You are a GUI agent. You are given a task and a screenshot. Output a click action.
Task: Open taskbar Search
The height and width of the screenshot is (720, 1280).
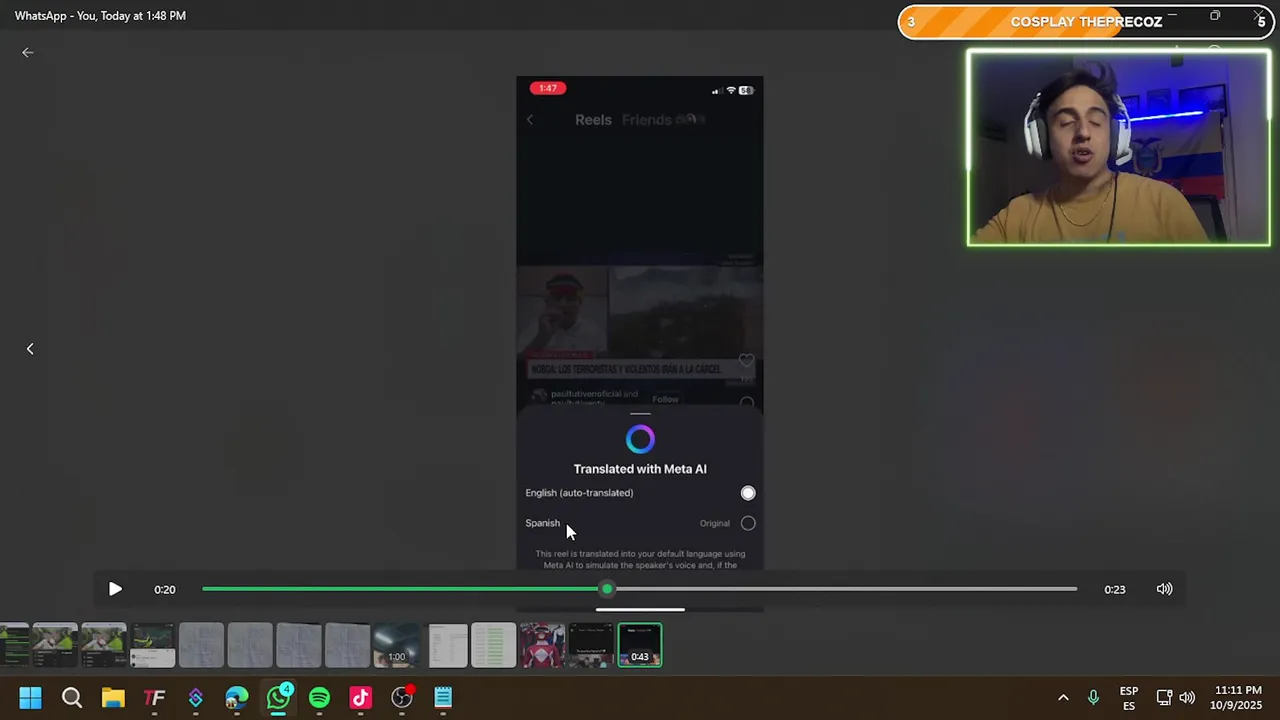coord(72,698)
